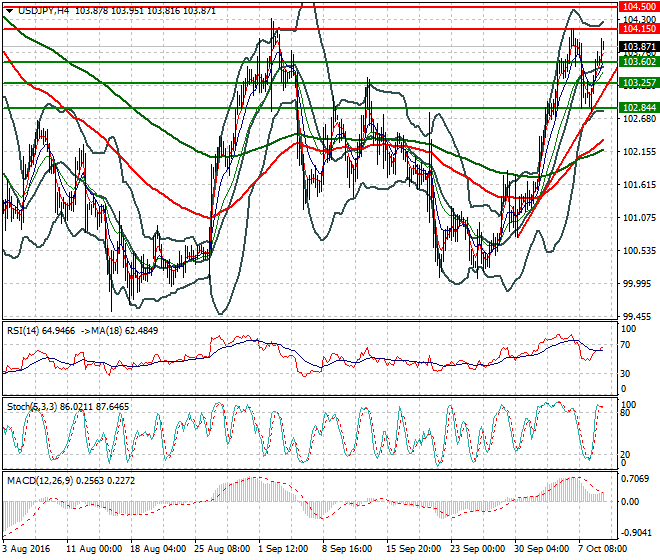Click the 104.300 price axis value
660x560 pixels.
[x=639, y=19]
